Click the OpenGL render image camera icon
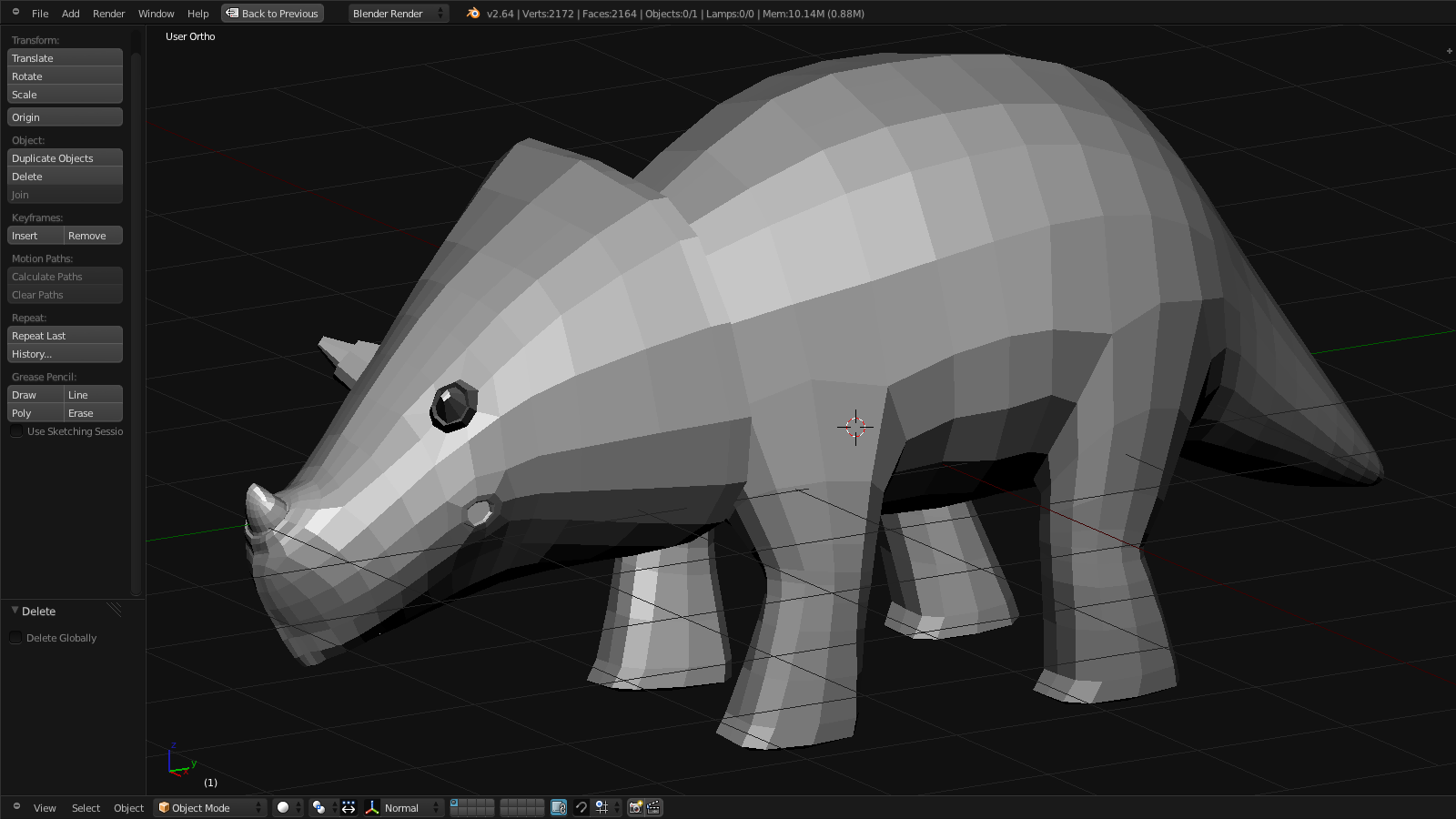This screenshot has height=819, width=1456. pos(636,808)
